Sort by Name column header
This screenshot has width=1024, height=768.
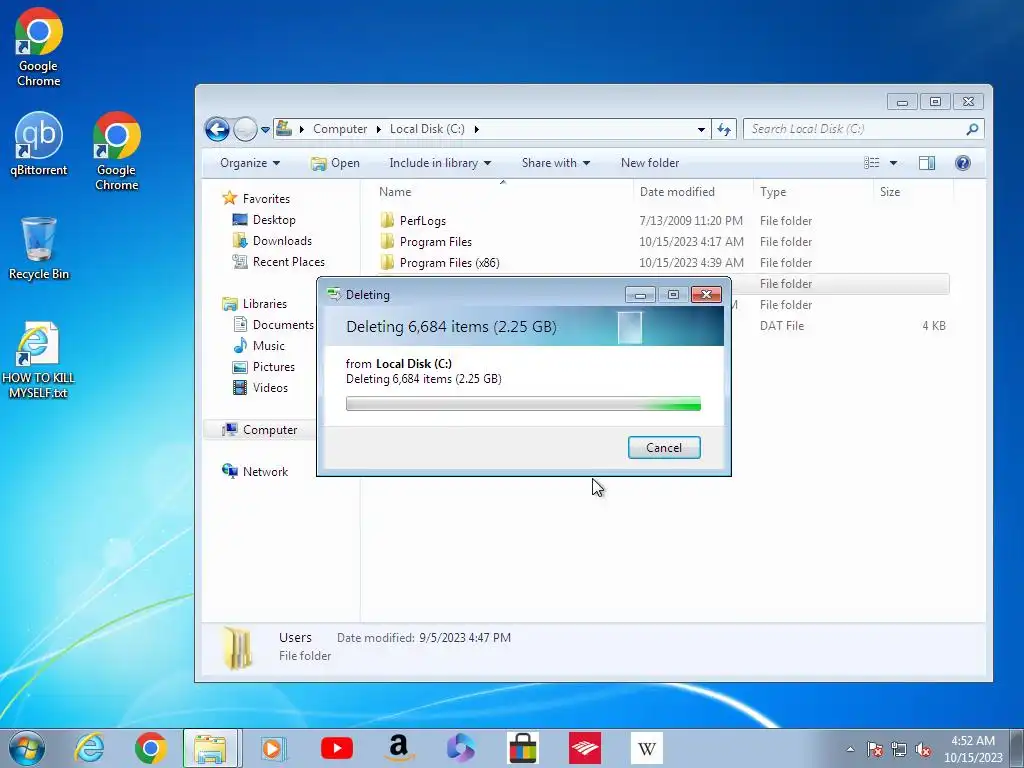[502, 192]
